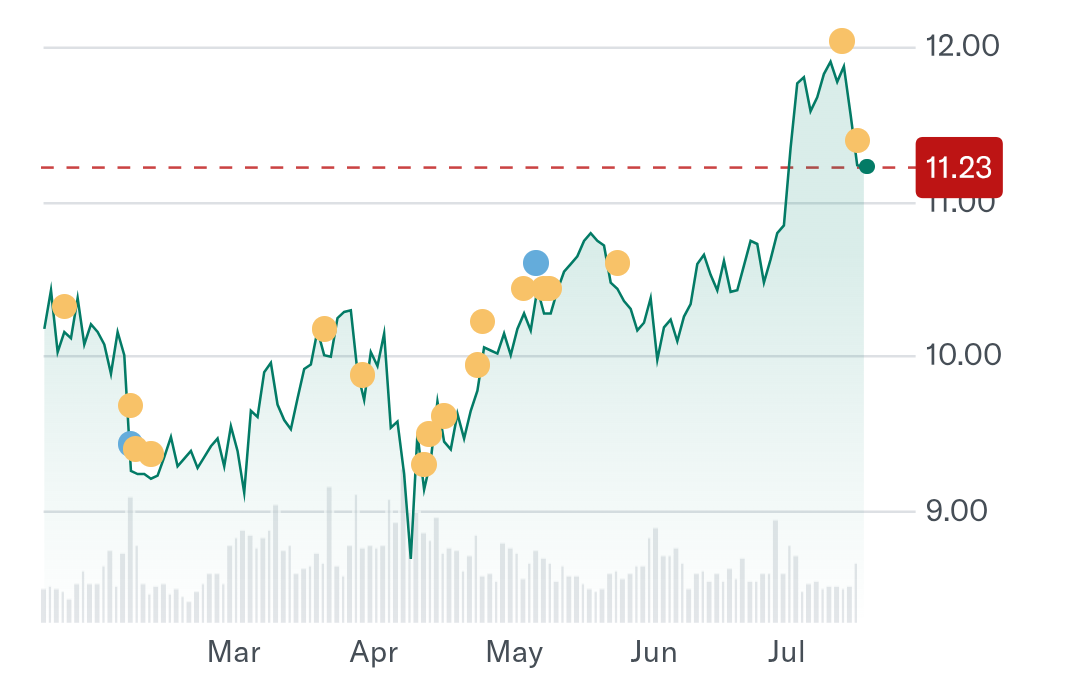Click the Jul label on the time axis
Image resolution: width=1080 pixels, height=689 pixels.
pos(787,654)
